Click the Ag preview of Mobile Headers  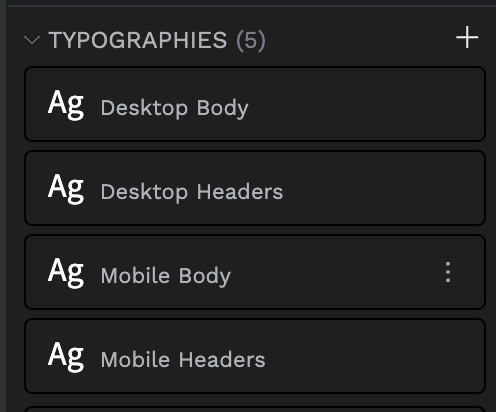coord(66,357)
